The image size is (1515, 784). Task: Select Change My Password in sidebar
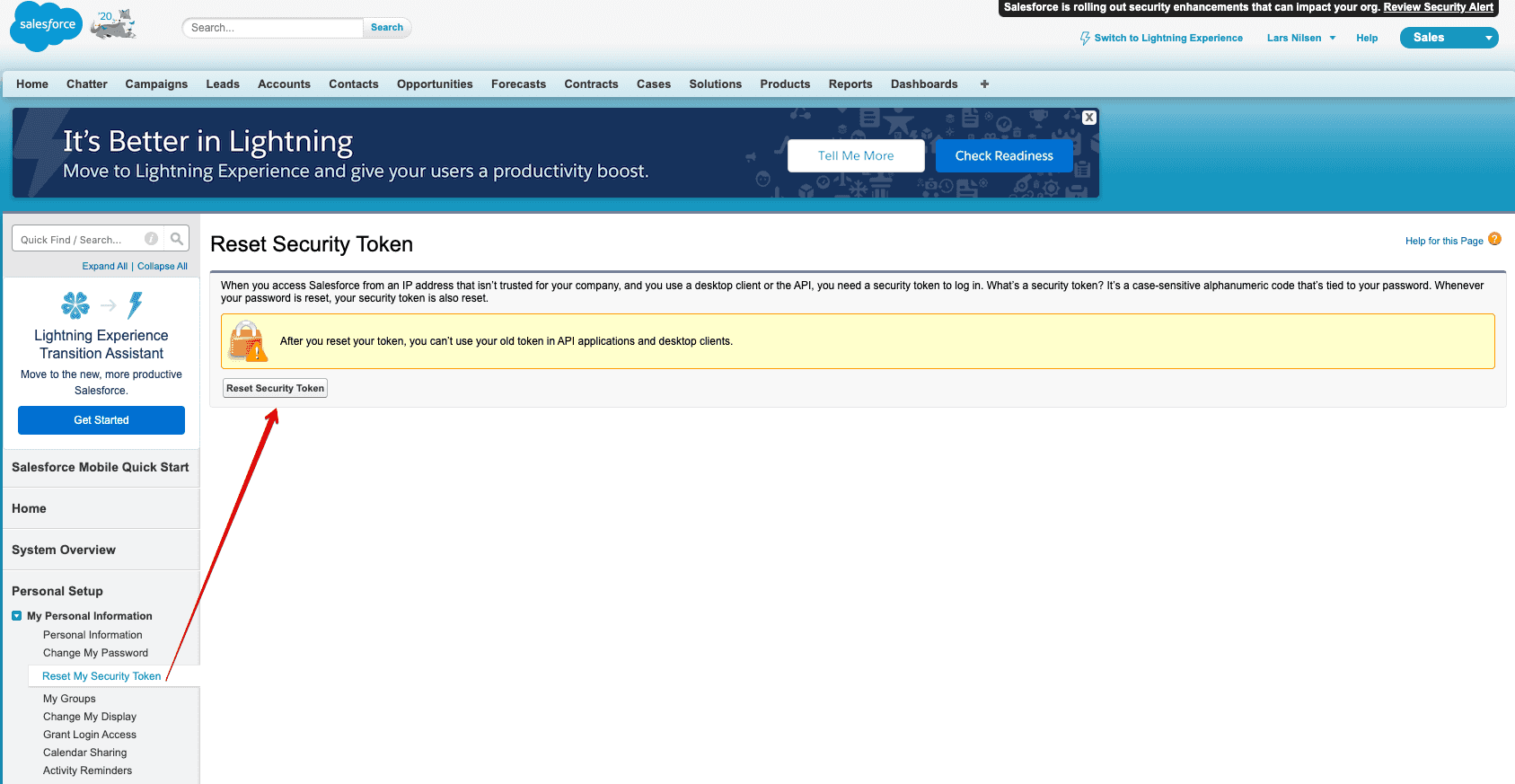point(95,653)
